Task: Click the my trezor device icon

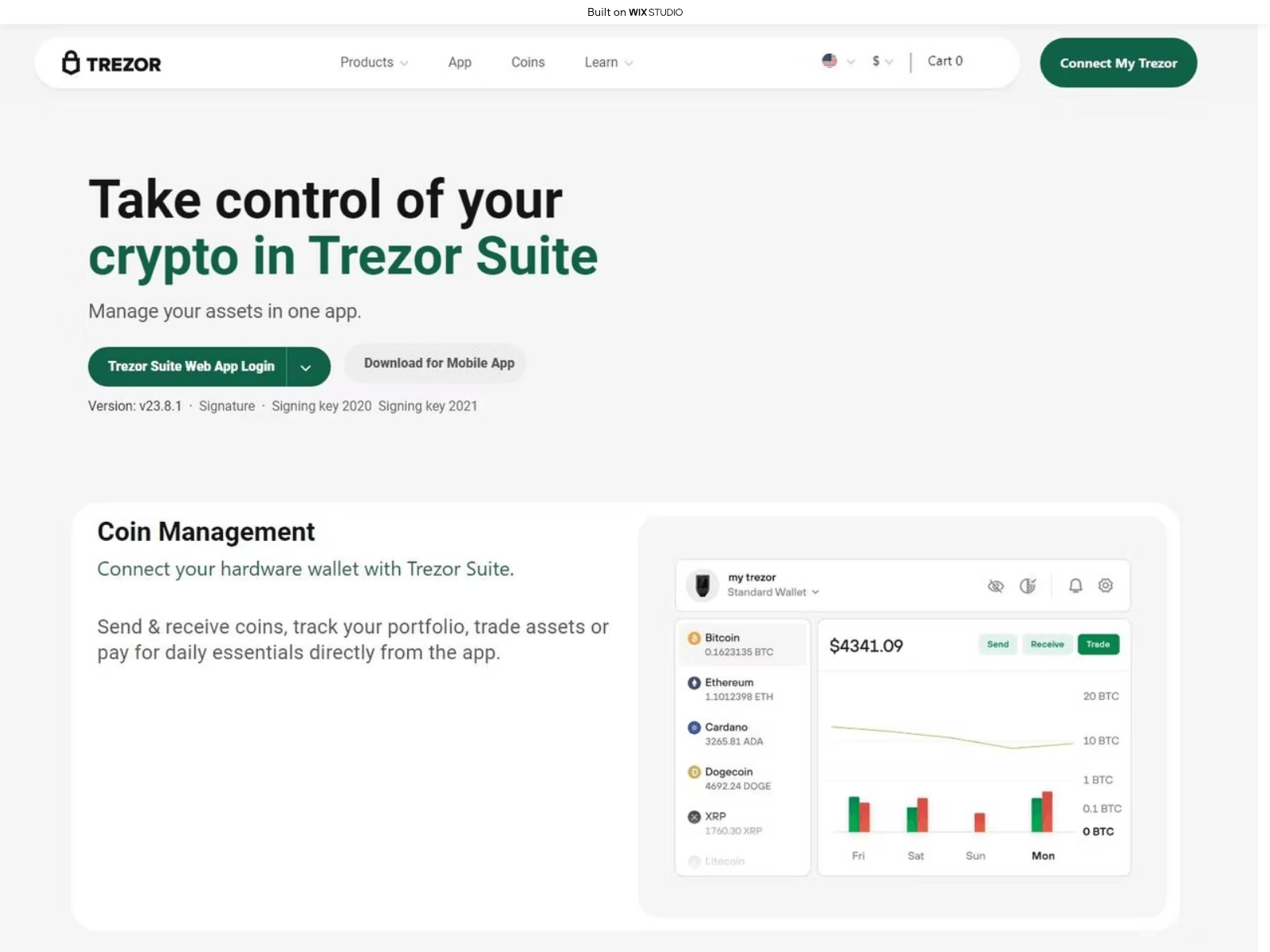Action: (x=702, y=585)
